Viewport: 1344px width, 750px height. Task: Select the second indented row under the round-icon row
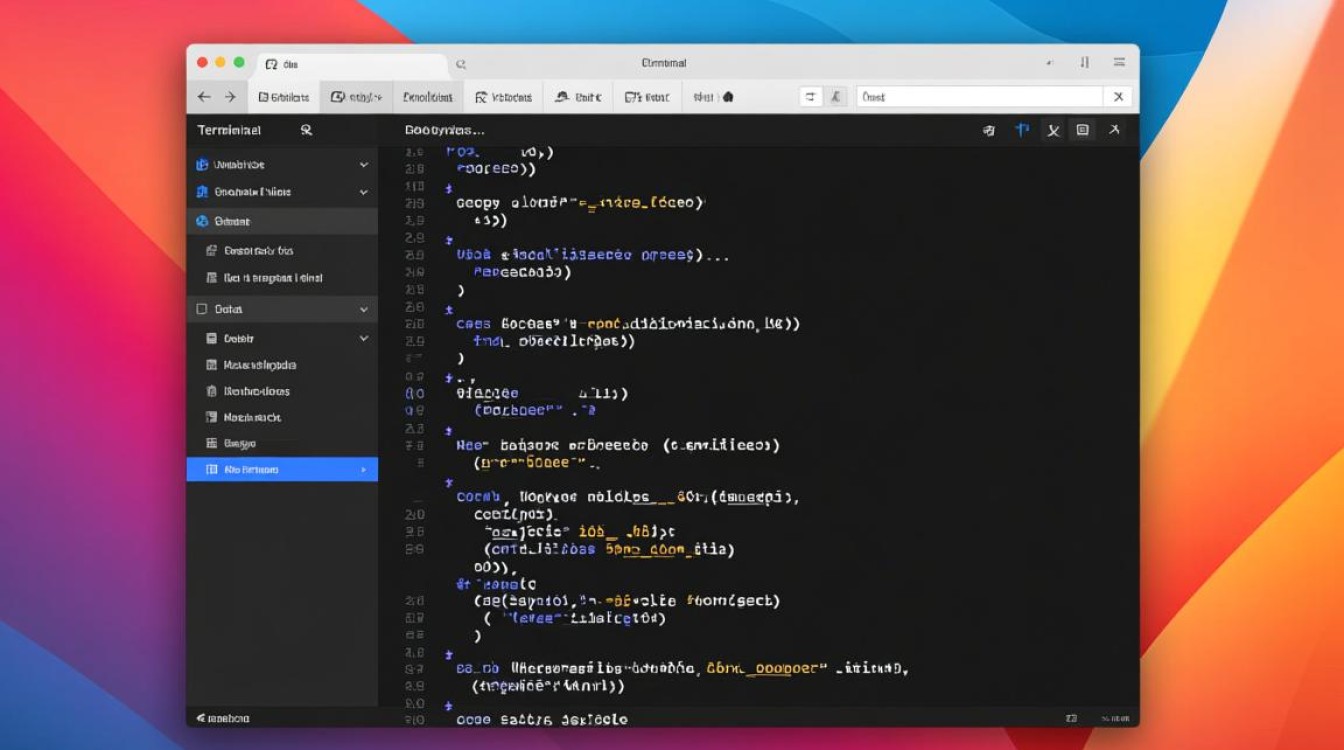pyautogui.click(x=282, y=278)
